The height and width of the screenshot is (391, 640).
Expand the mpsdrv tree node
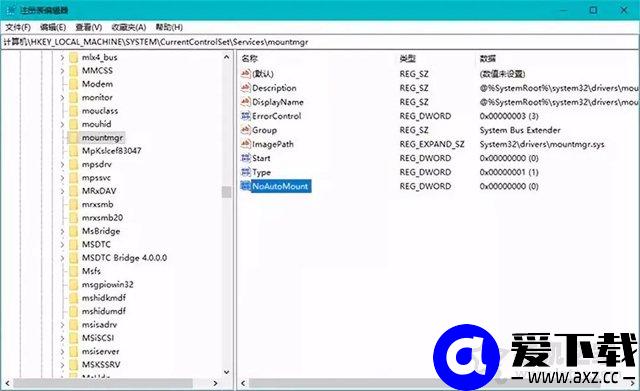coord(62,164)
